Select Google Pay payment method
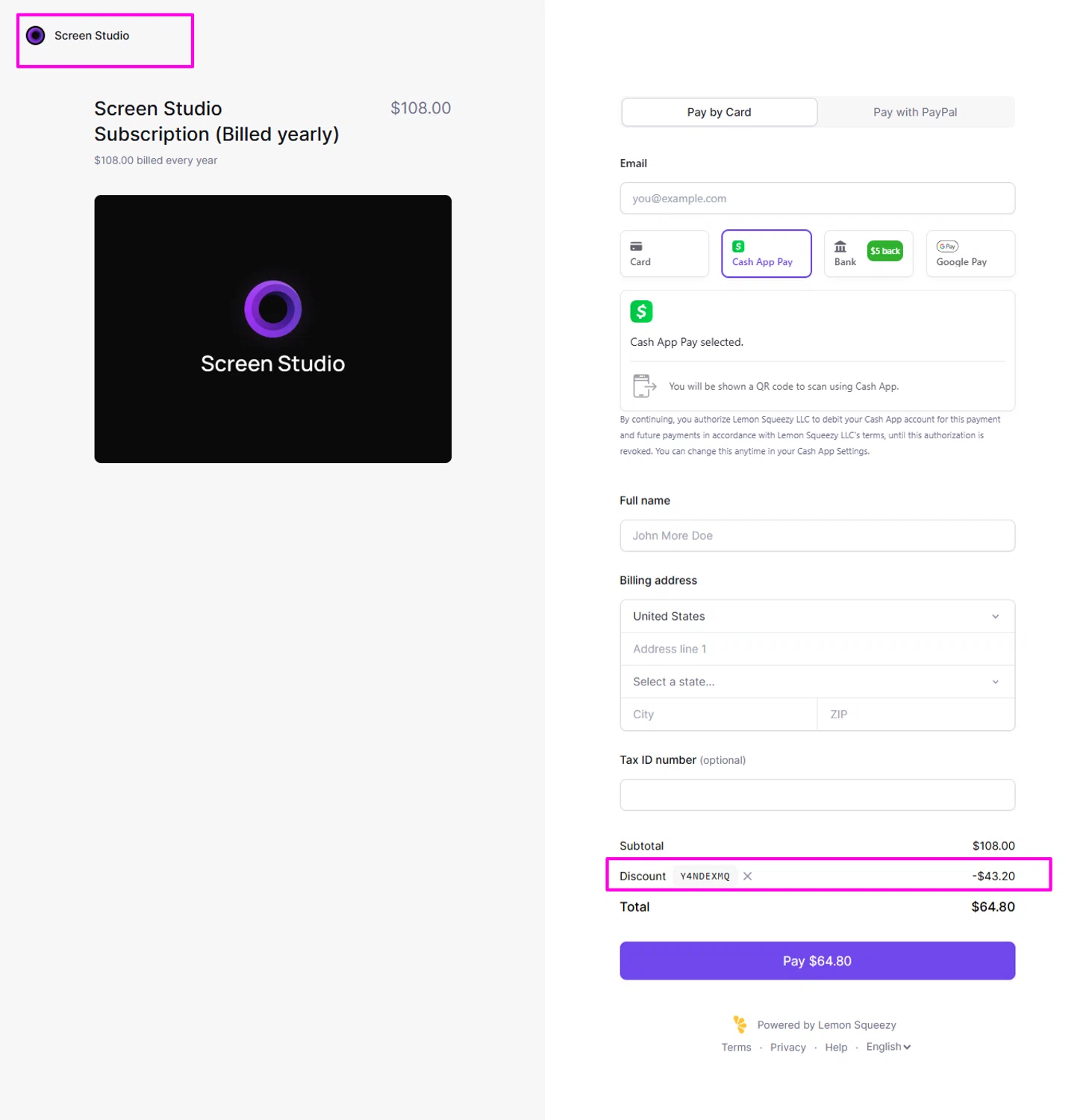1089x1120 pixels. pyautogui.click(x=970, y=254)
